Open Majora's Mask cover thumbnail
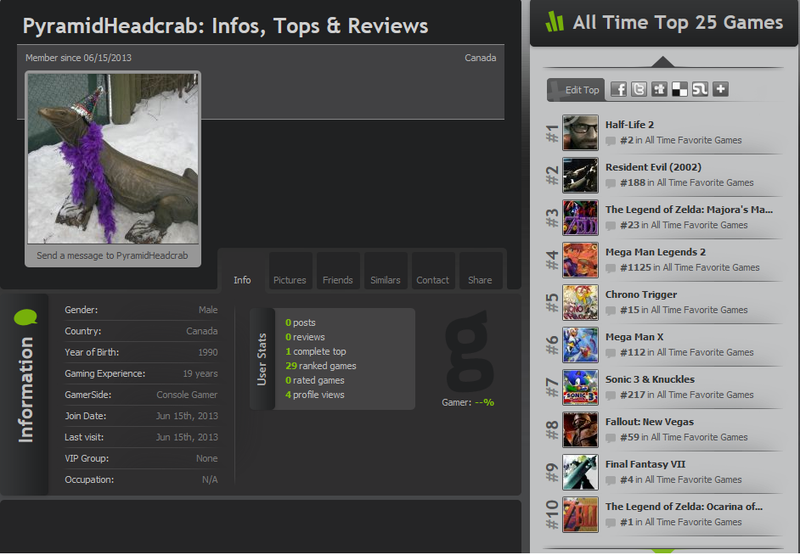 (x=580, y=217)
